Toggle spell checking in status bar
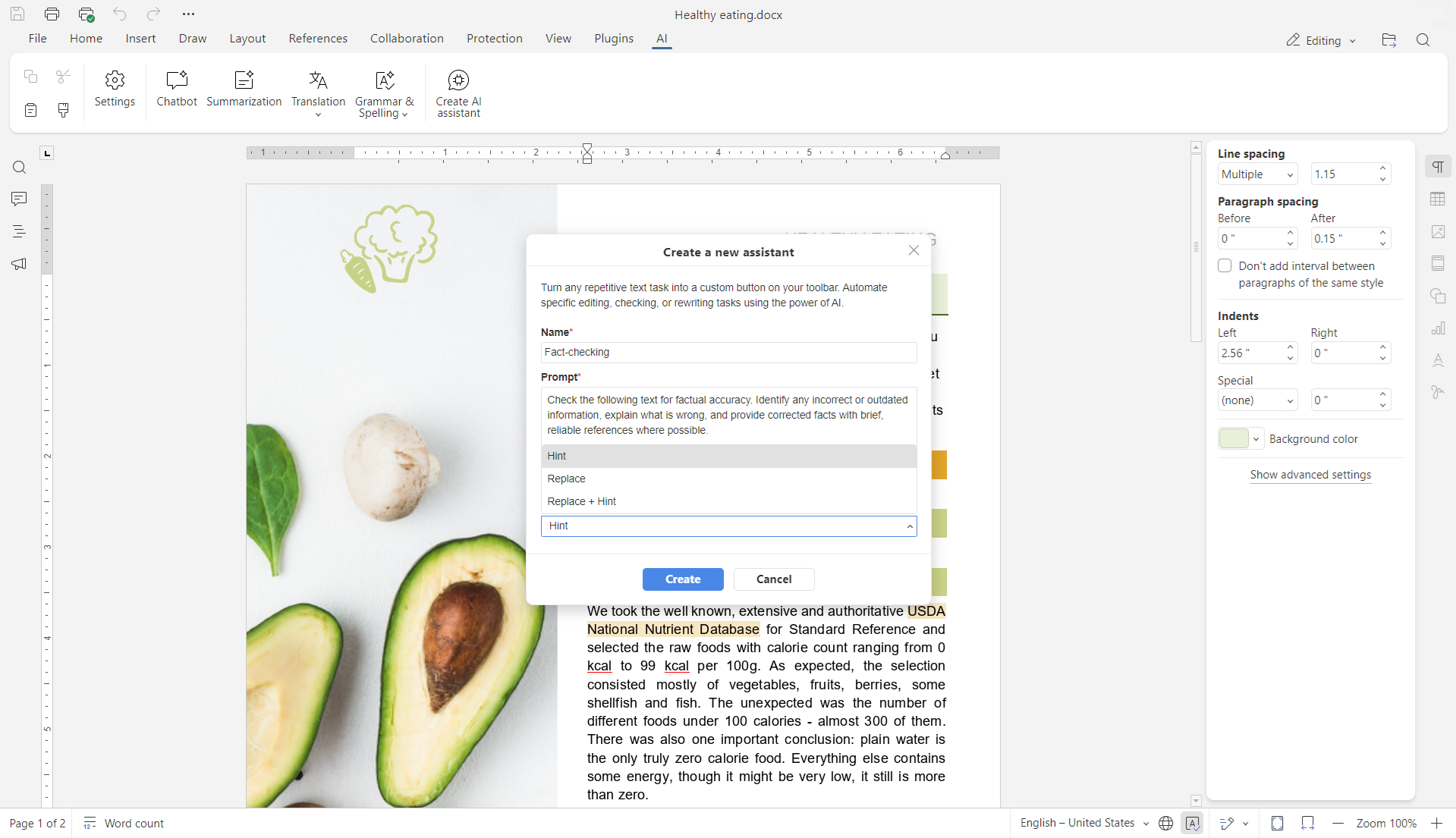The image size is (1456, 838). click(1193, 824)
